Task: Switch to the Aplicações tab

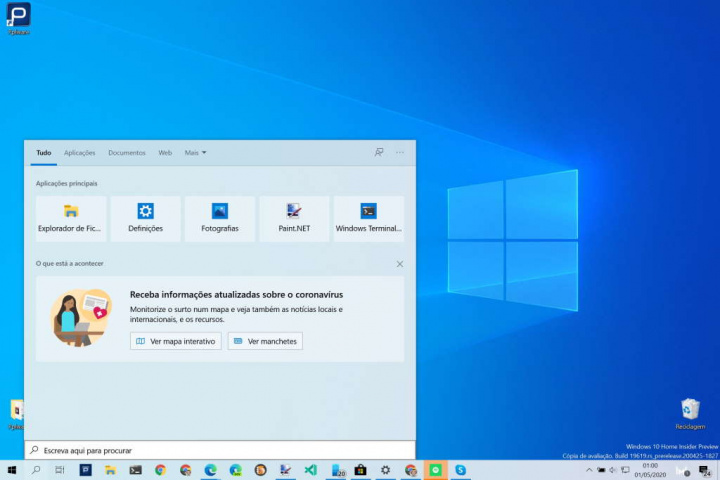Action: (80, 153)
